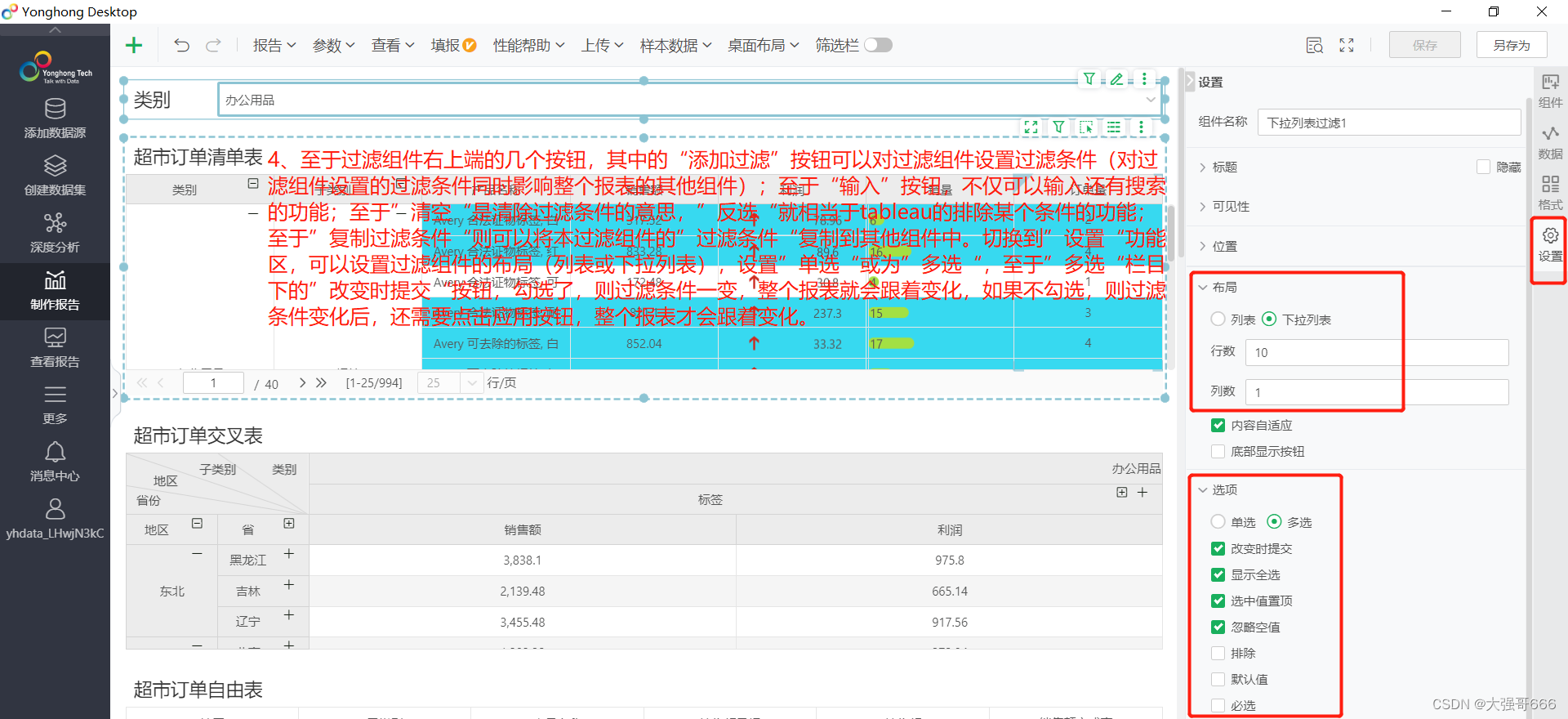Click the 保存 button

[1424, 45]
